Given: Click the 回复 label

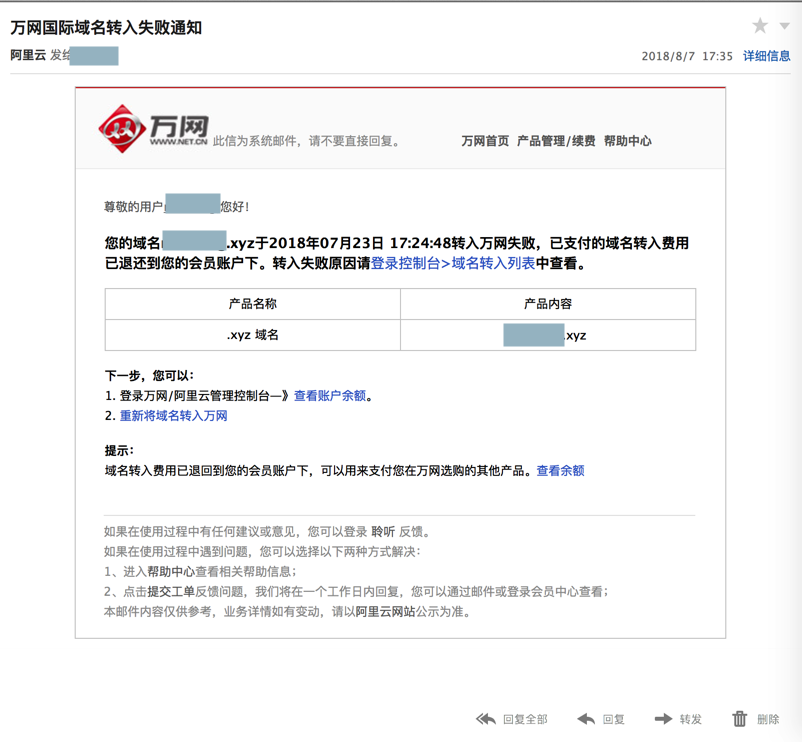Looking at the screenshot, I should pyautogui.click(x=613, y=719).
